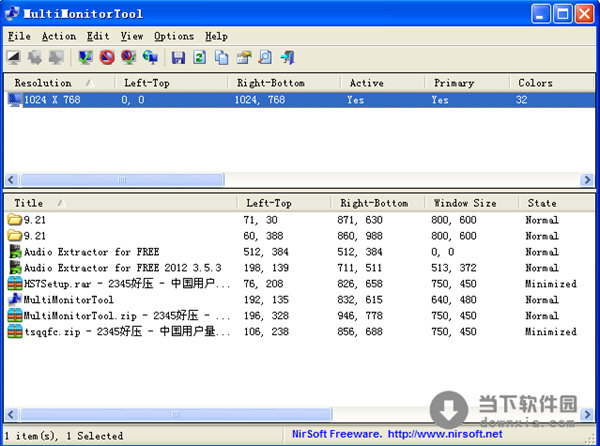Click the 32 colors value cell
The width and height of the screenshot is (600, 446).
point(521,100)
